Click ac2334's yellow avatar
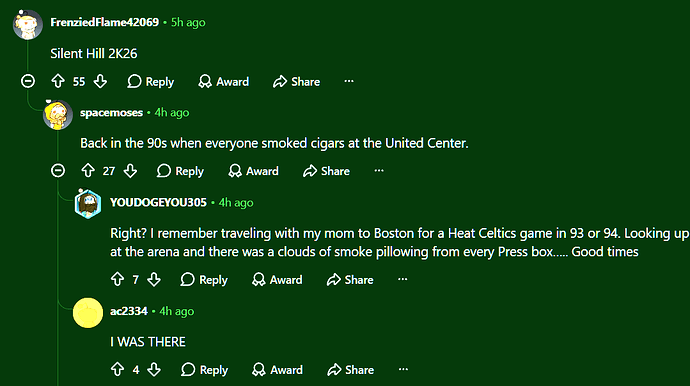The image size is (690, 386). click(88, 313)
